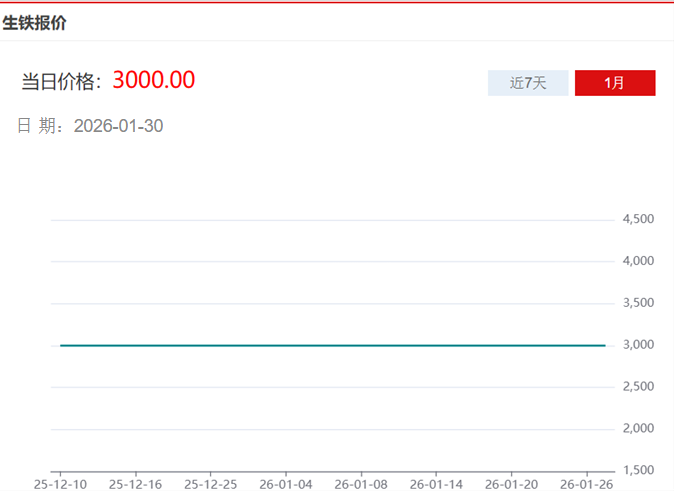Image resolution: width=680 pixels, height=491 pixels.
Task: Switch to the 近7天 range tab
Action: coord(528,83)
